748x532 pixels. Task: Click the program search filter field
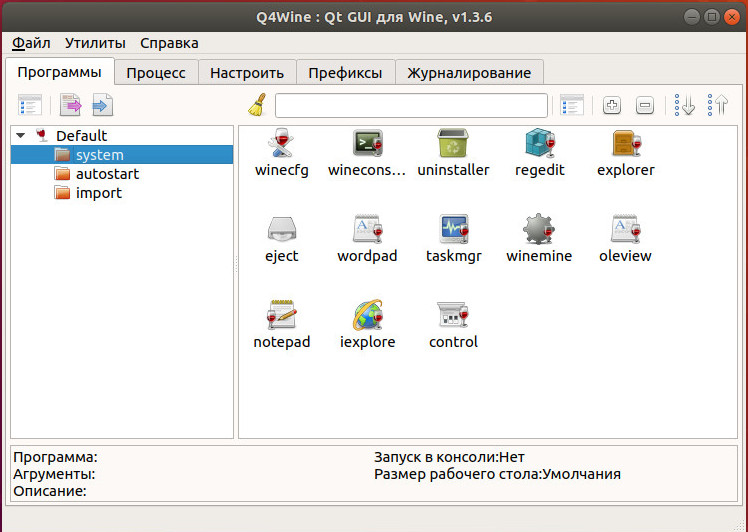411,105
